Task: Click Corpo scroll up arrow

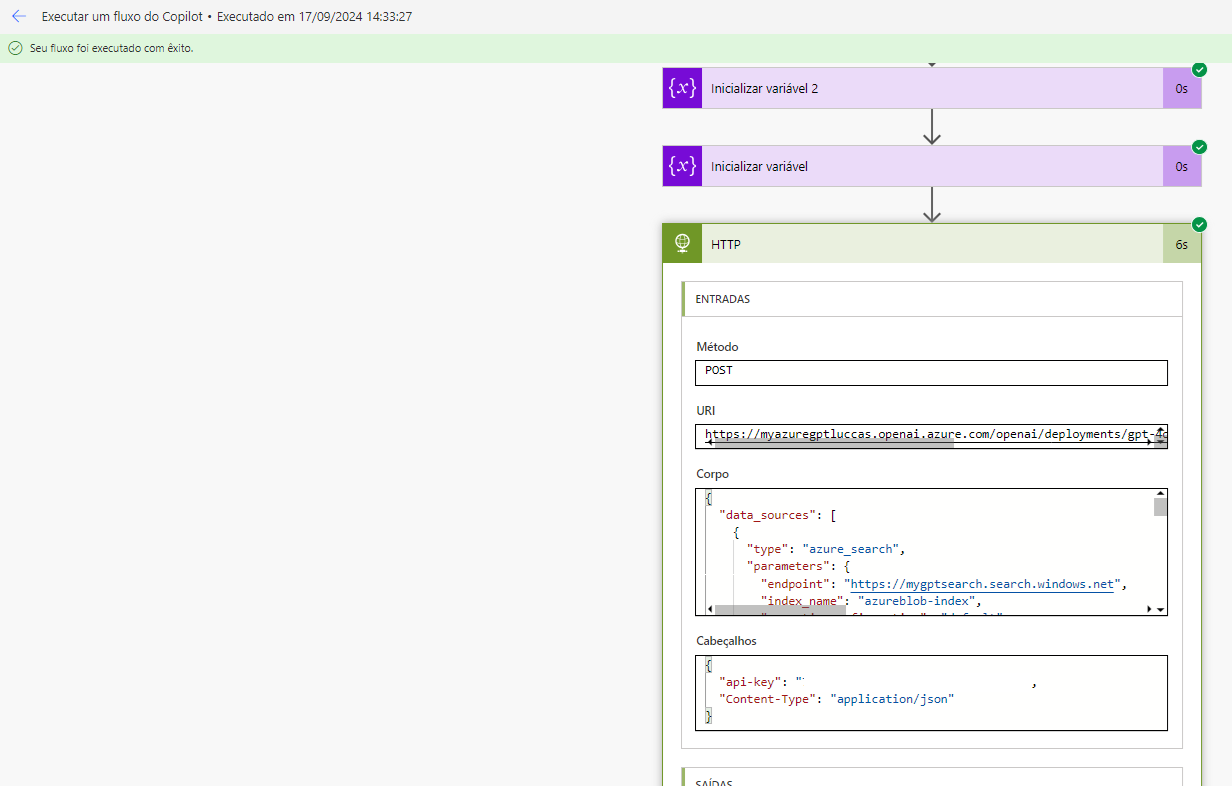Action: click(1160, 493)
